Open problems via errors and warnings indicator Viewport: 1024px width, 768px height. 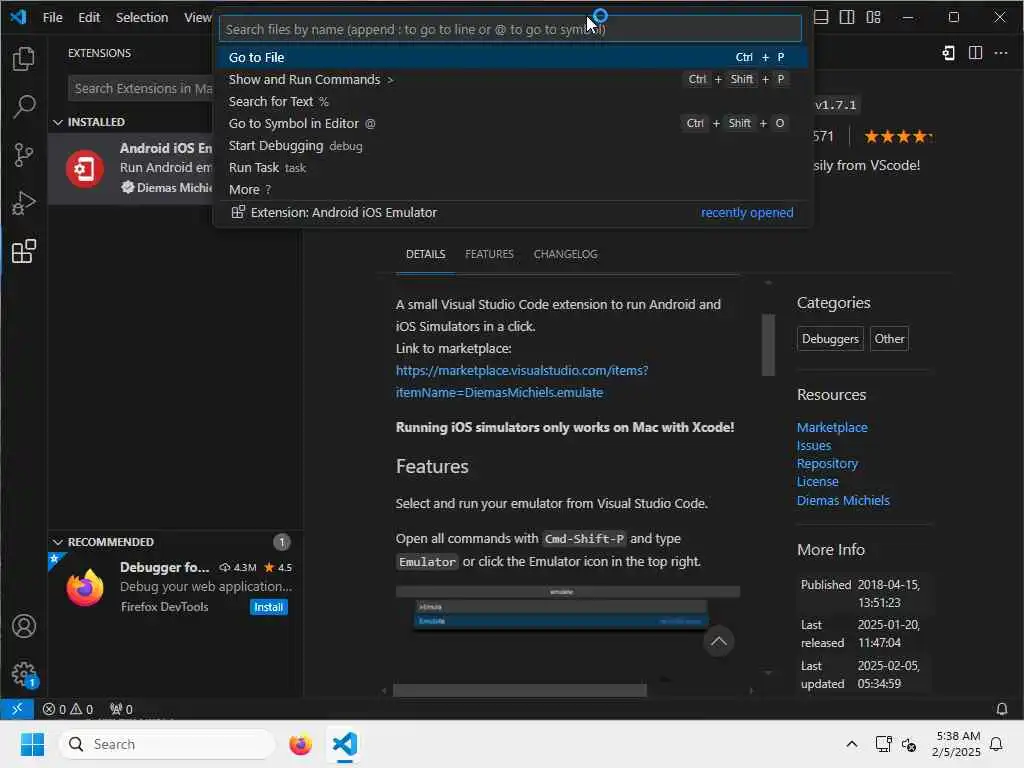[x=67, y=709]
